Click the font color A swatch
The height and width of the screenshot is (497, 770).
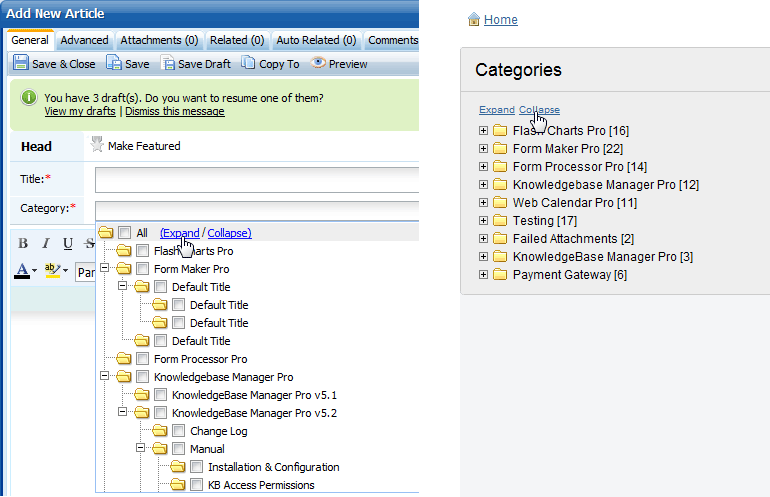coord(22,271)
